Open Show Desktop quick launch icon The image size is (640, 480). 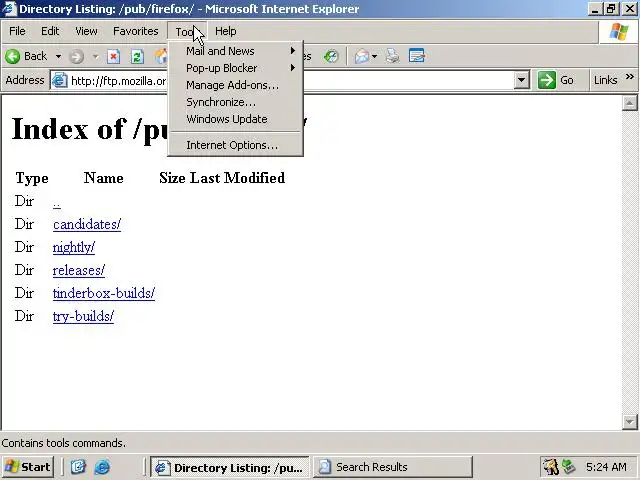(78, 467)
